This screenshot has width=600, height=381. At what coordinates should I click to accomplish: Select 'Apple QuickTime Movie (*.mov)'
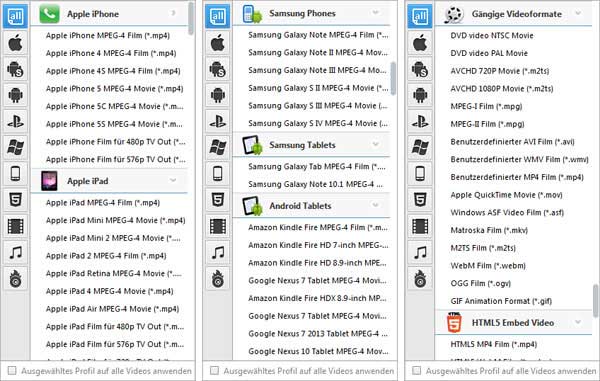(506, 195)
